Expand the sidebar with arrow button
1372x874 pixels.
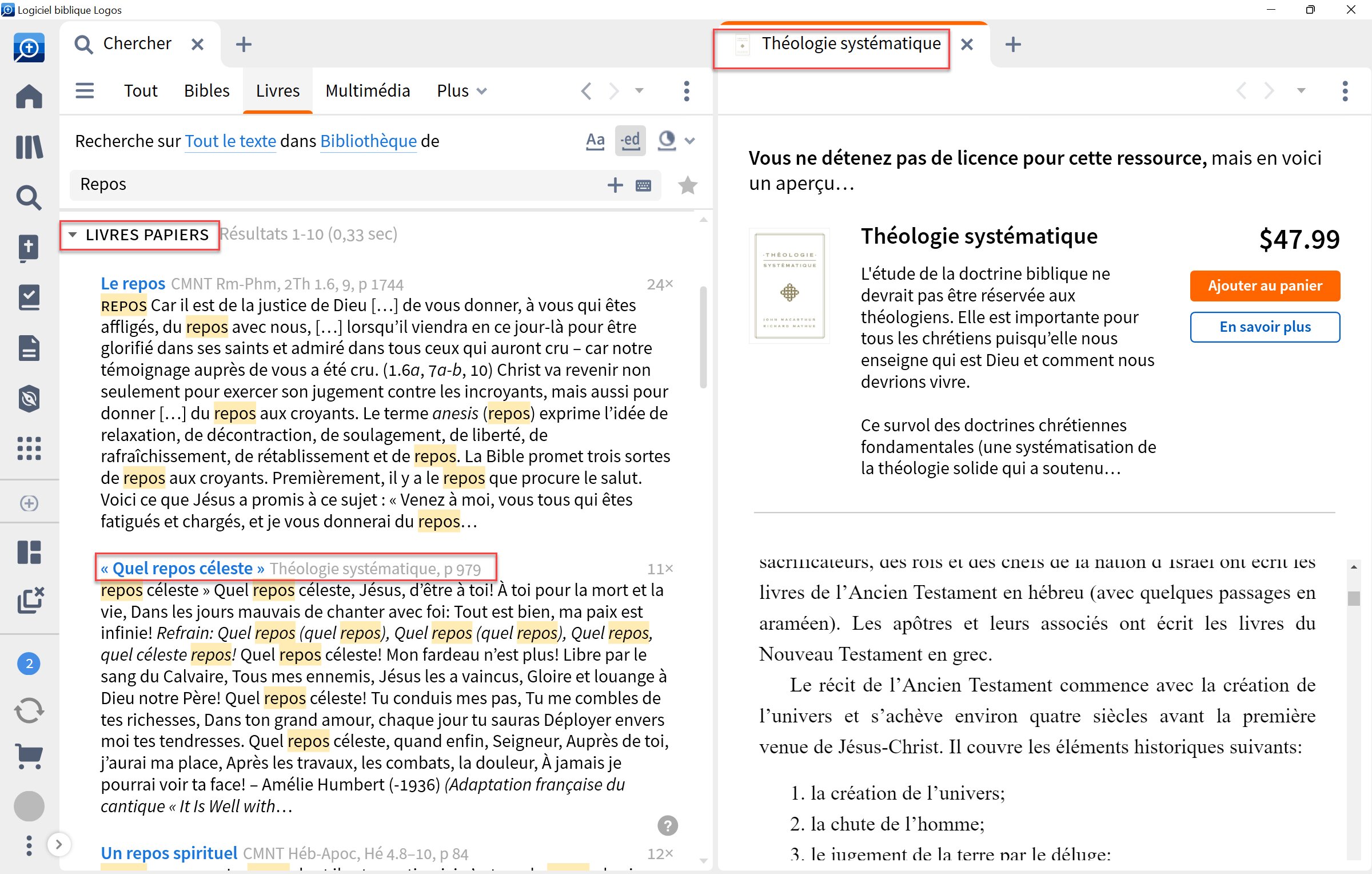click(58, 844)
